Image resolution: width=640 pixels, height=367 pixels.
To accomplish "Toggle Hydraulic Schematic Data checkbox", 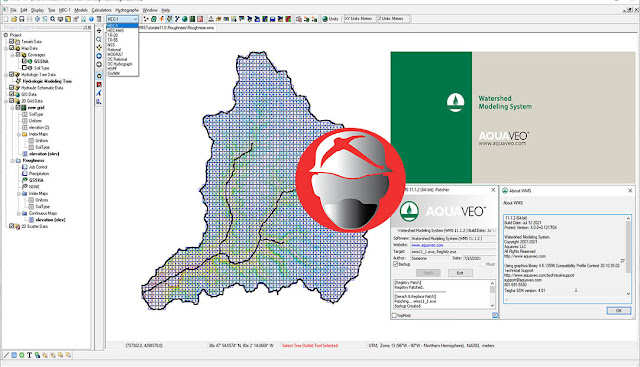I will click(11, 87).
